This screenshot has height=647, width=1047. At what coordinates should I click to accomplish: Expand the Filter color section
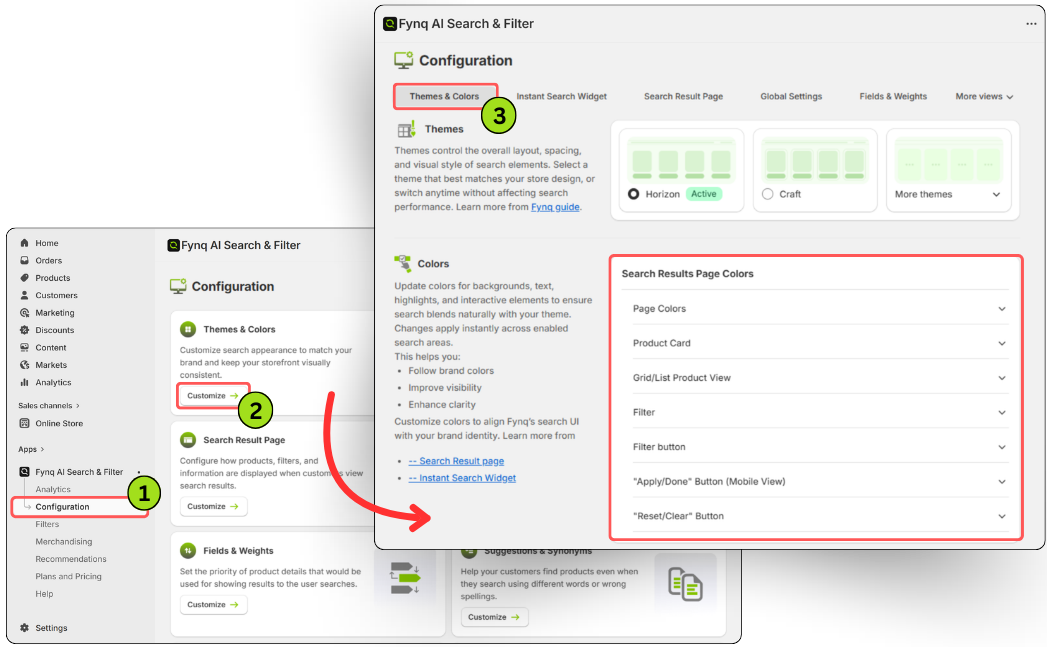click(x=820, y=413)
